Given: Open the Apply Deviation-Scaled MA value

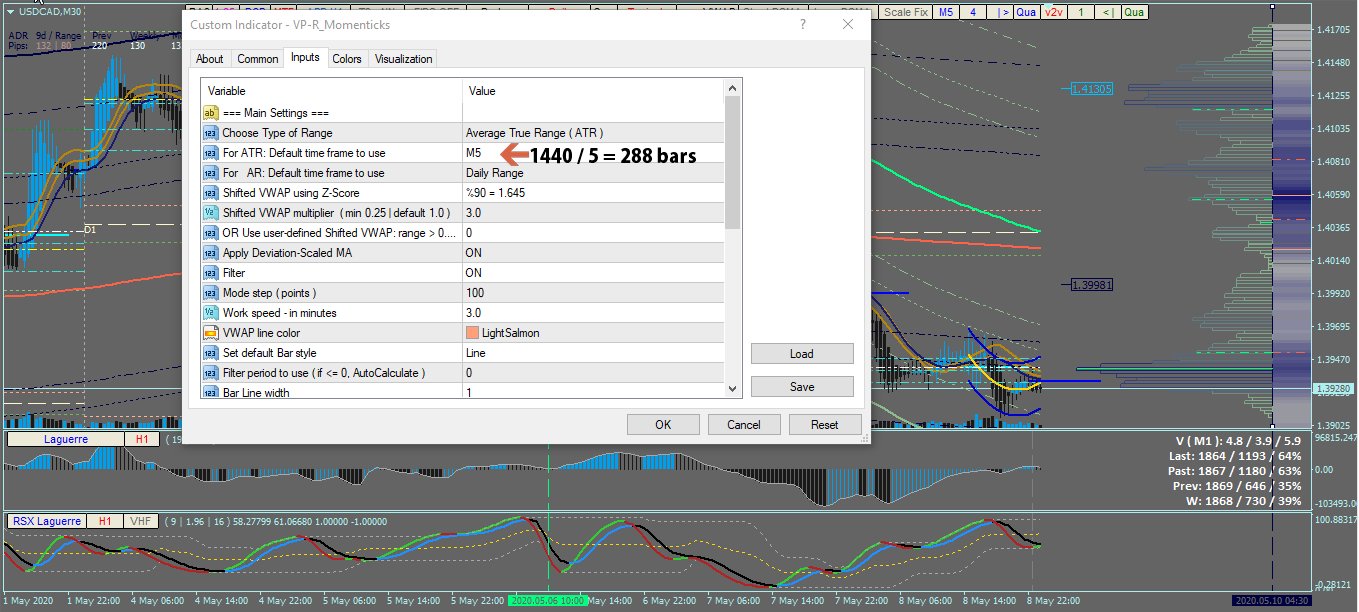Looking at the screenshot, I should click(594, 253).
